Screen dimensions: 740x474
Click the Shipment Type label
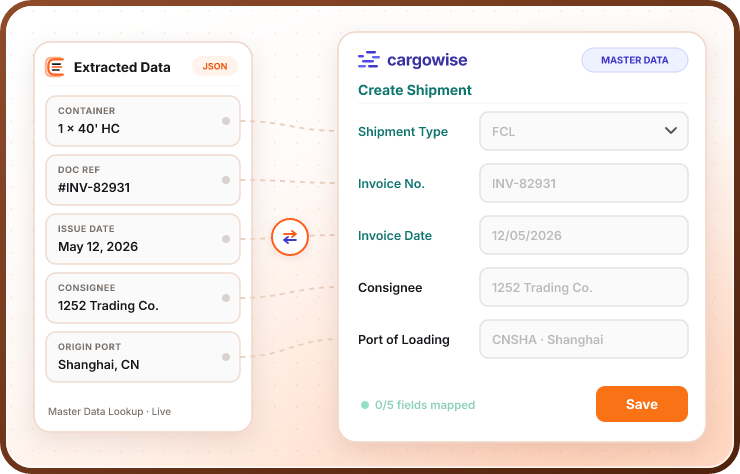pos(403,132)
